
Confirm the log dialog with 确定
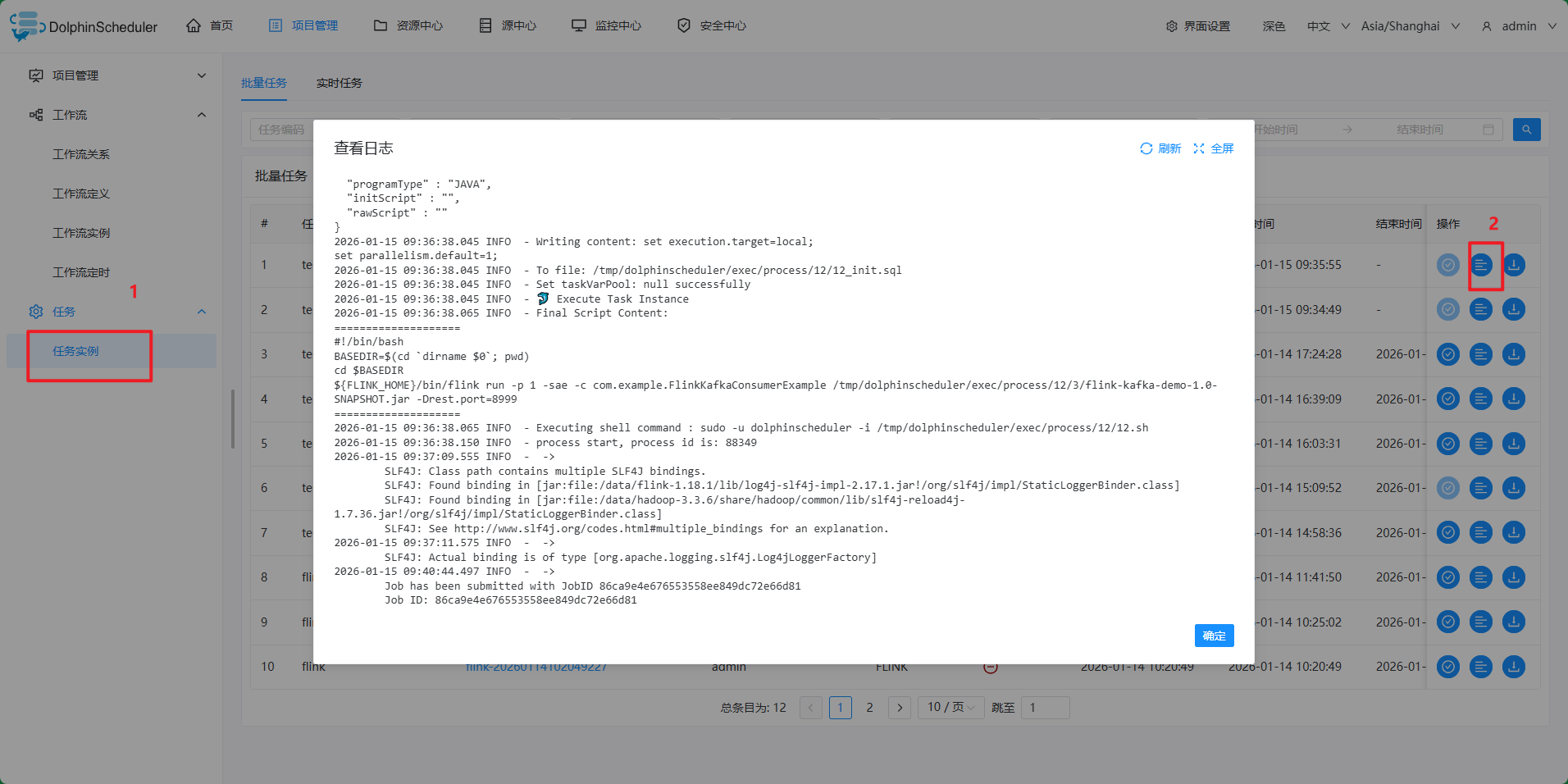pos(1214,636)
